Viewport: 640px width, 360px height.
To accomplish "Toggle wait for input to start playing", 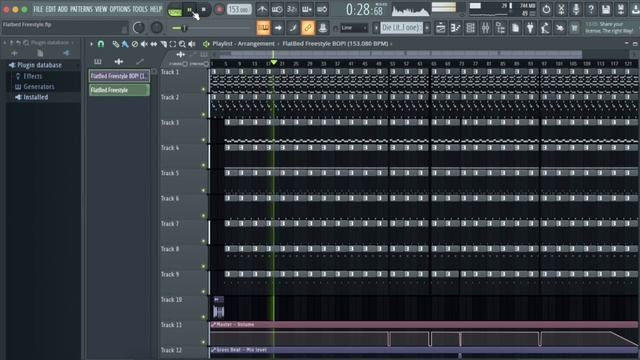I will point(277,9).
